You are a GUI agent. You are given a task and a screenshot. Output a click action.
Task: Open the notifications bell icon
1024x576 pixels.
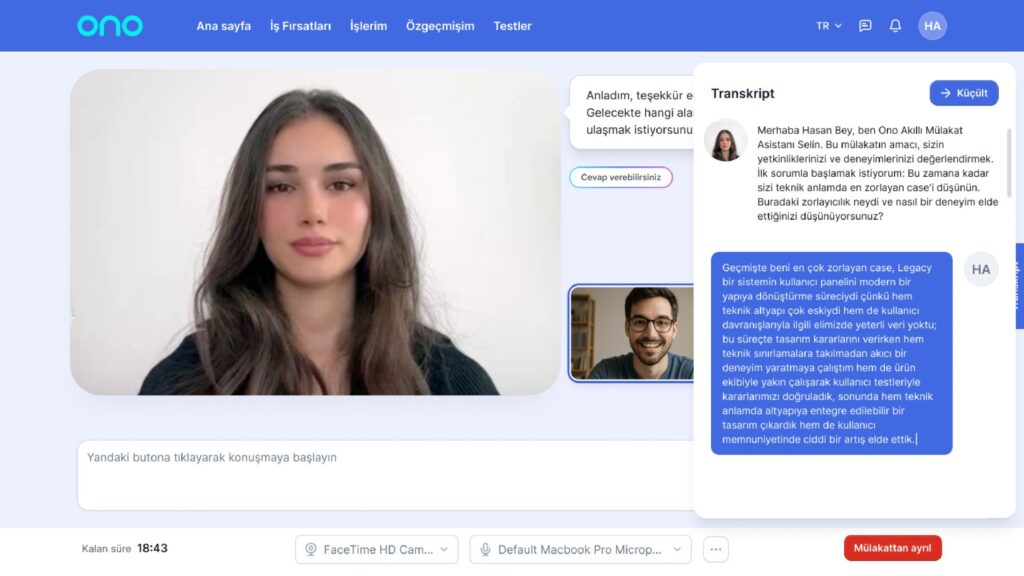pos(896,25)
